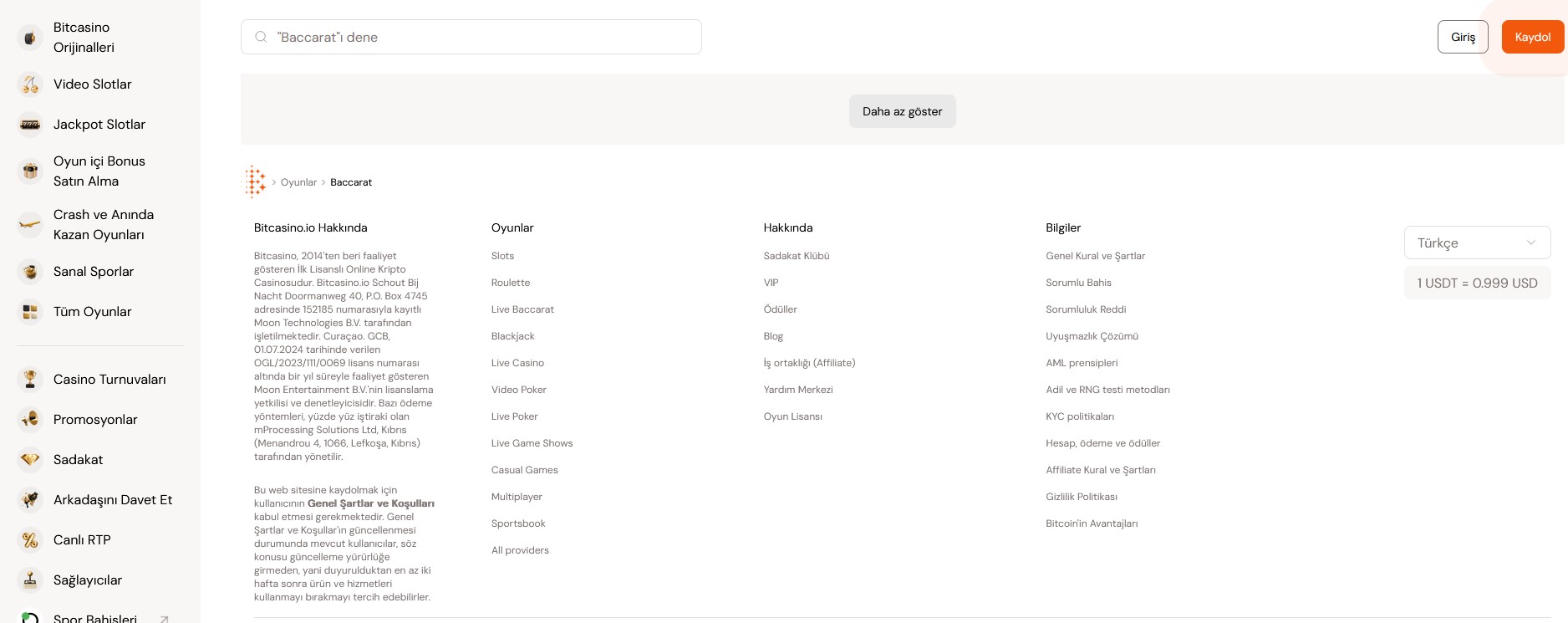The image size is (1568, 623).
Task: Open the Casino Turnuvaları trophy icon
Action: click(x=30, y=380)
